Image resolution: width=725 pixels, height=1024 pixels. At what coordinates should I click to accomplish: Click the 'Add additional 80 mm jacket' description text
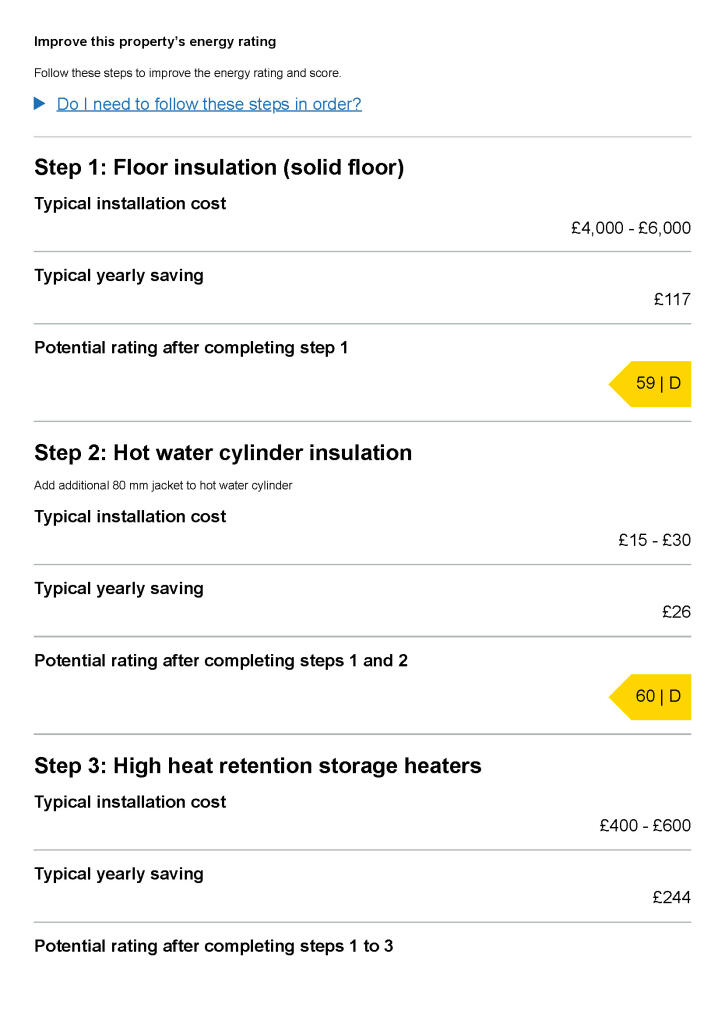(x=163, y=486)
